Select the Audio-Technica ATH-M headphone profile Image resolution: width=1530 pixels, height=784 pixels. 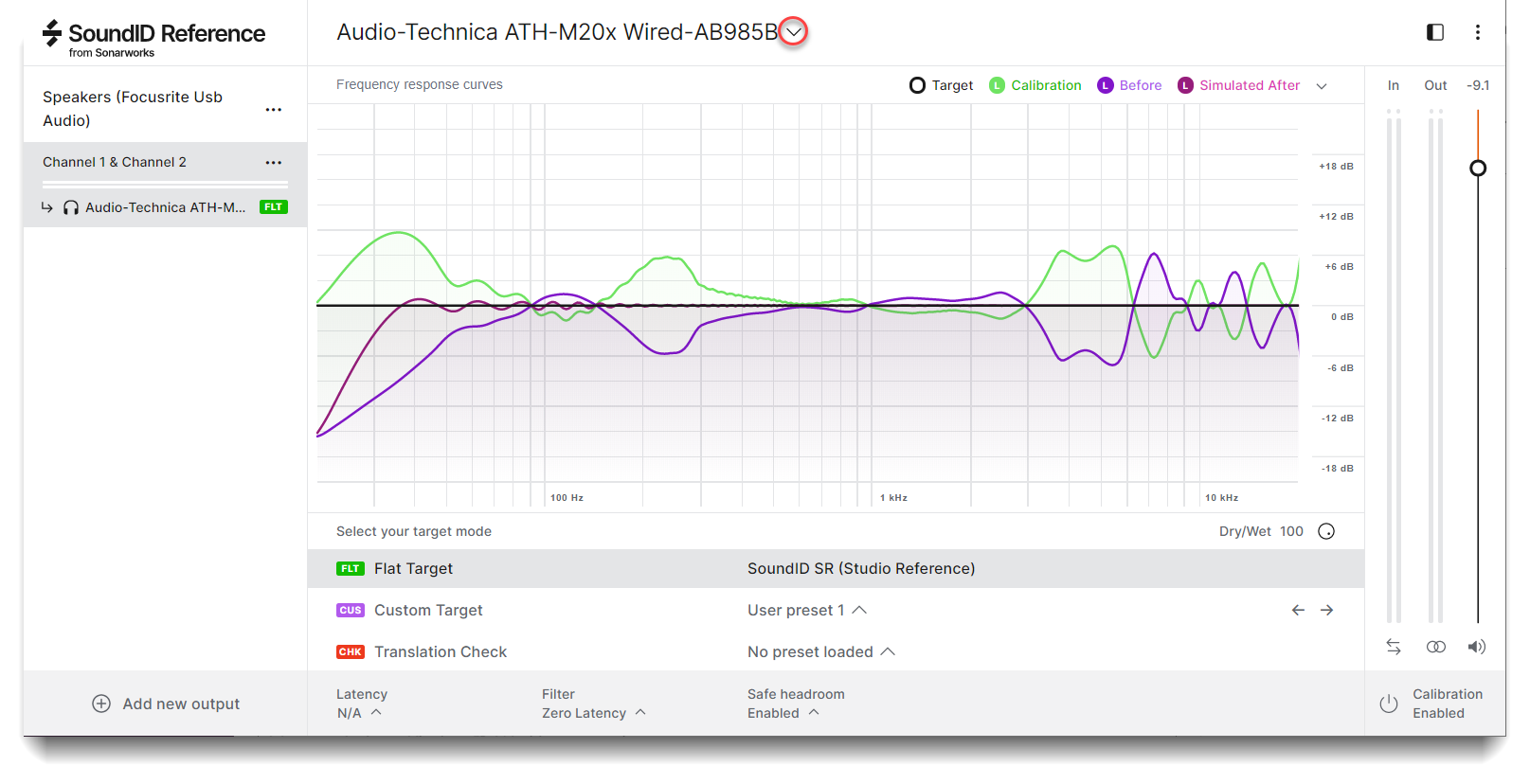[x=165, y=207]
